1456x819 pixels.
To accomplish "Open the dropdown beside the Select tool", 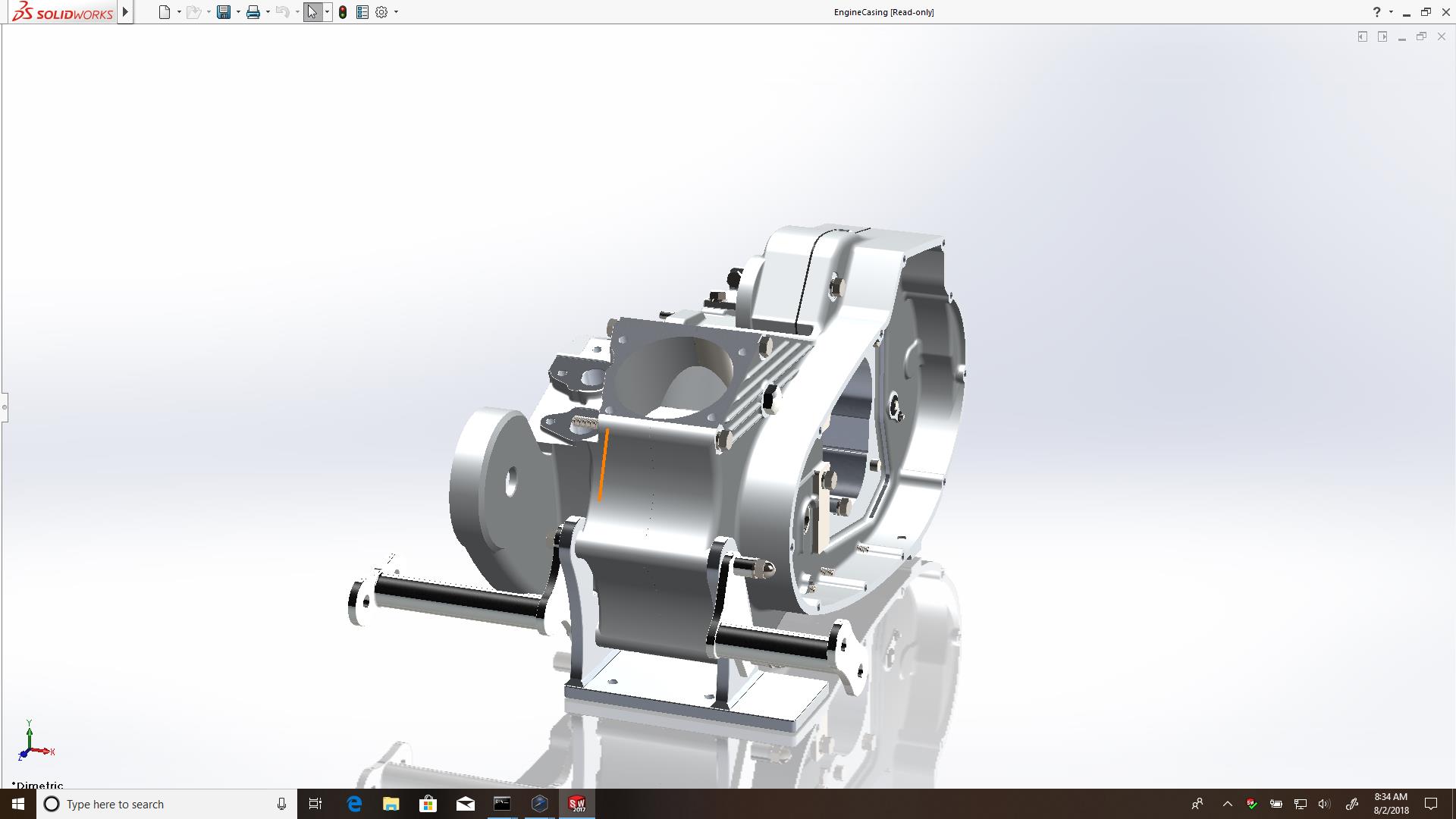I will [x=327, y=12].
